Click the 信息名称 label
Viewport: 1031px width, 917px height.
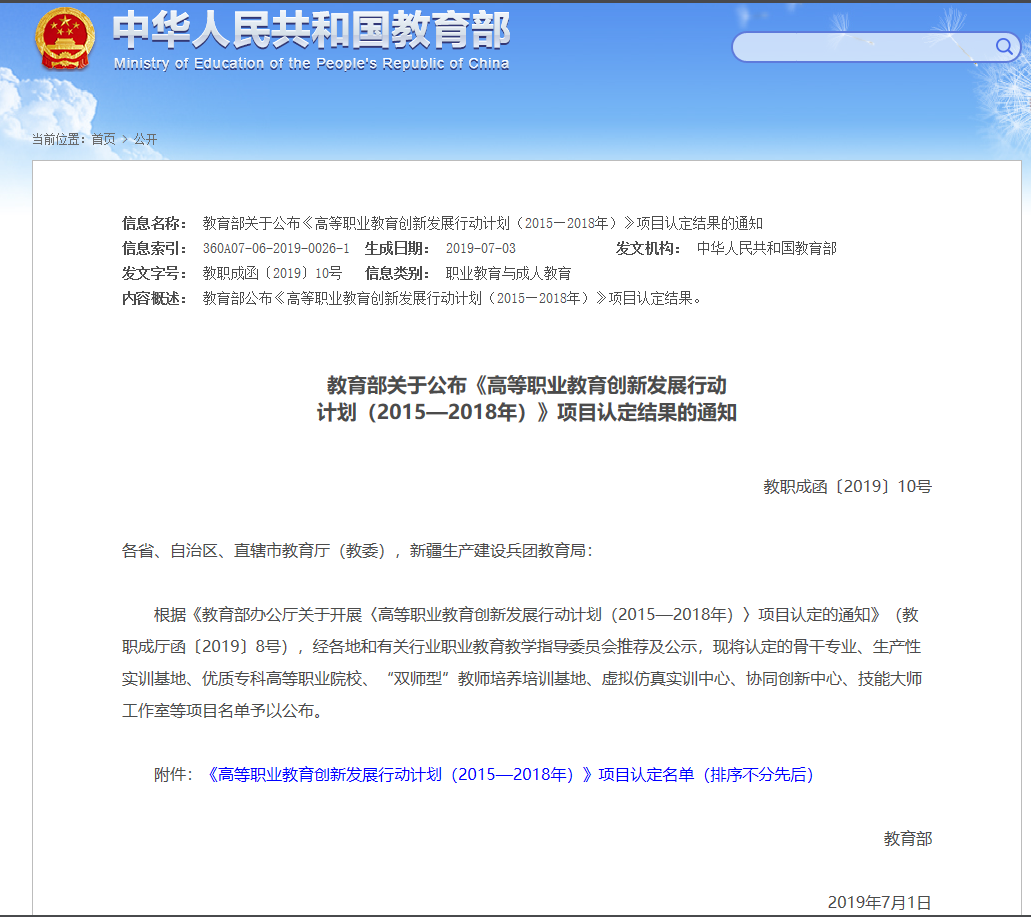(154, 223)
